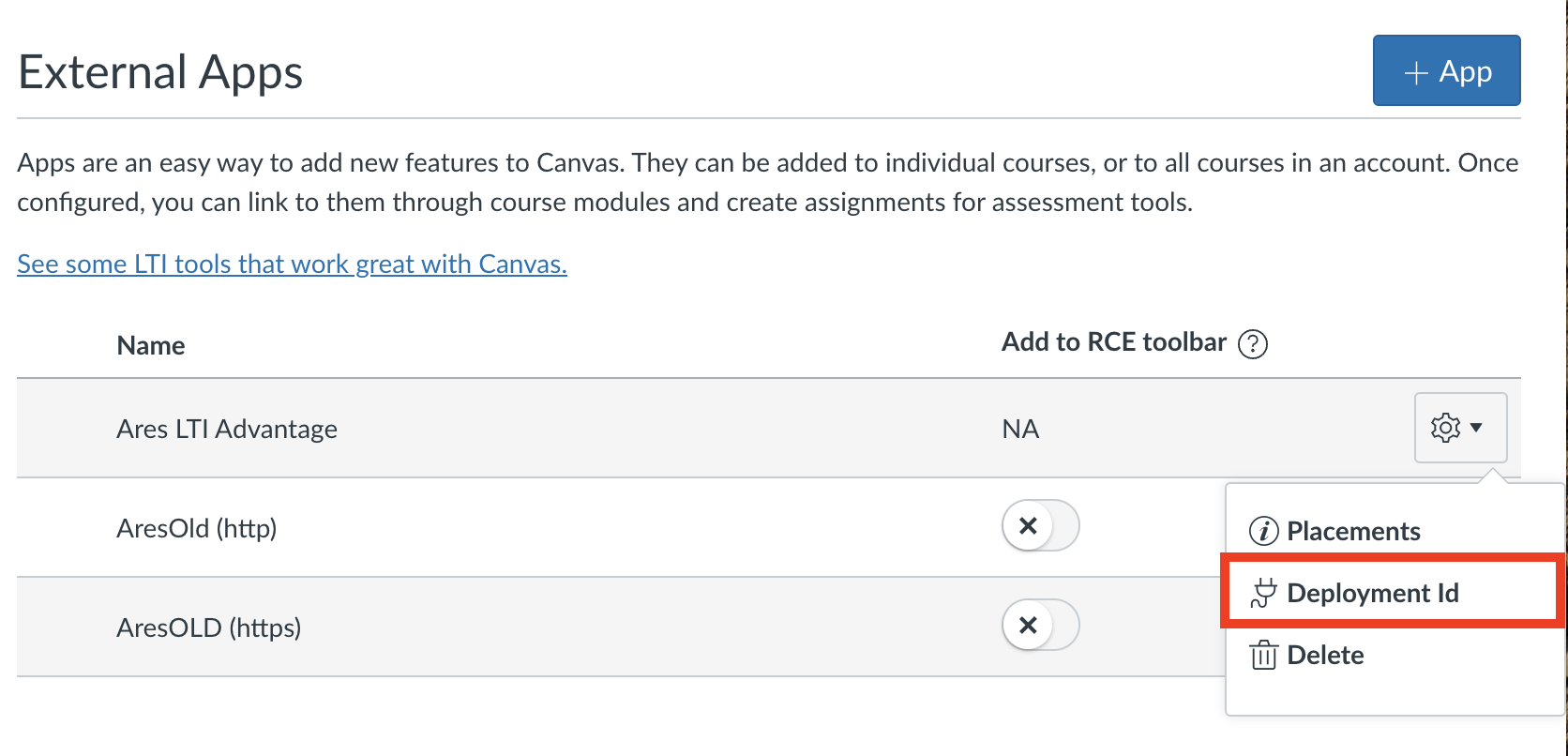
Task: Click the plus icon on the App button
Action: tap(1416, 72)
